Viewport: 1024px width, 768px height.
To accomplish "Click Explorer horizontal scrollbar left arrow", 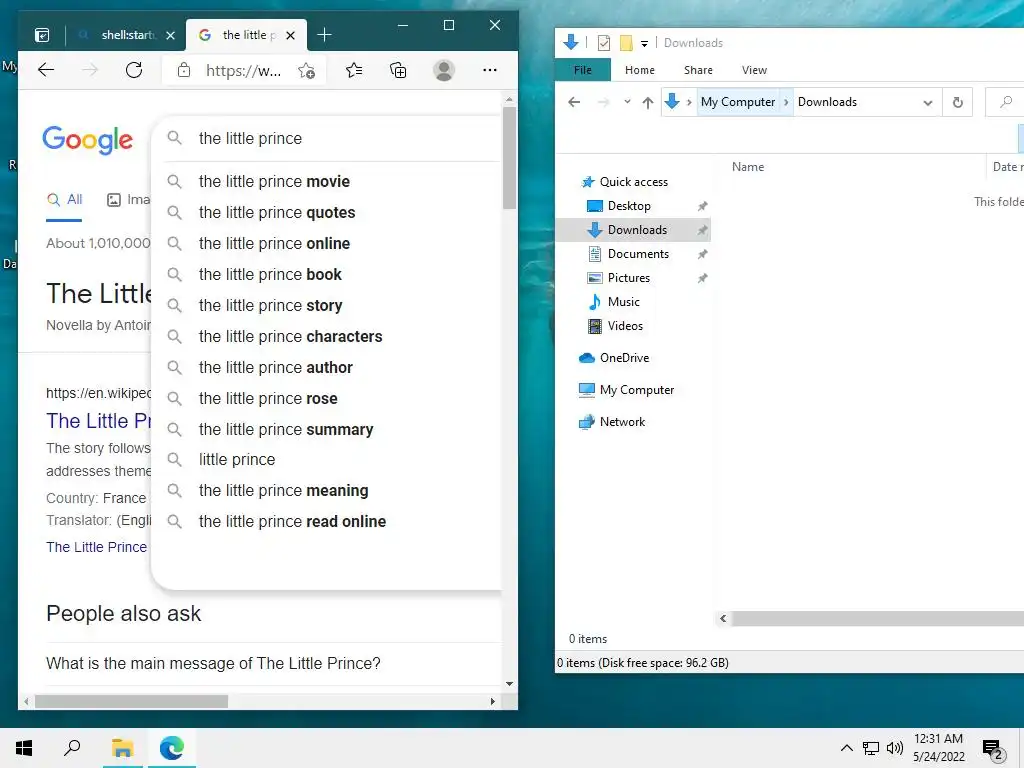I will (723, 618).
